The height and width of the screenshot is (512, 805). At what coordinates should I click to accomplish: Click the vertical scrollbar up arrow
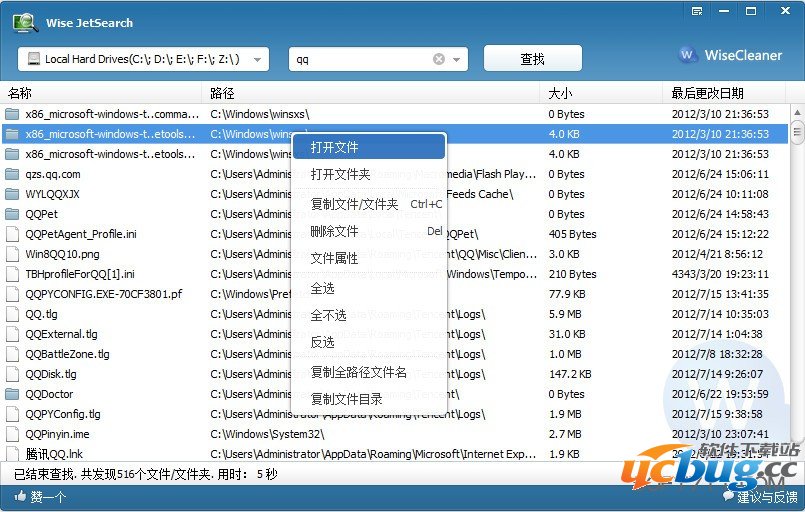click(x=797, y=112)
